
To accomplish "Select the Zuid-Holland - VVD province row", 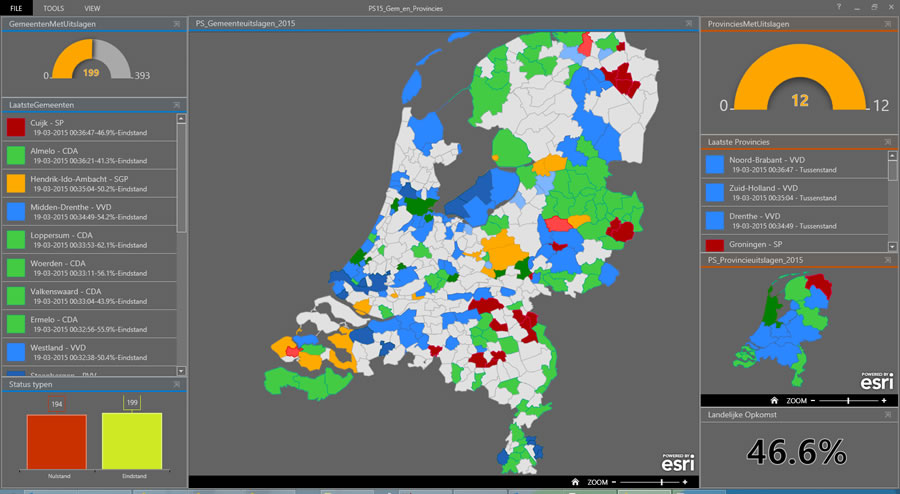I will point(794,193).
